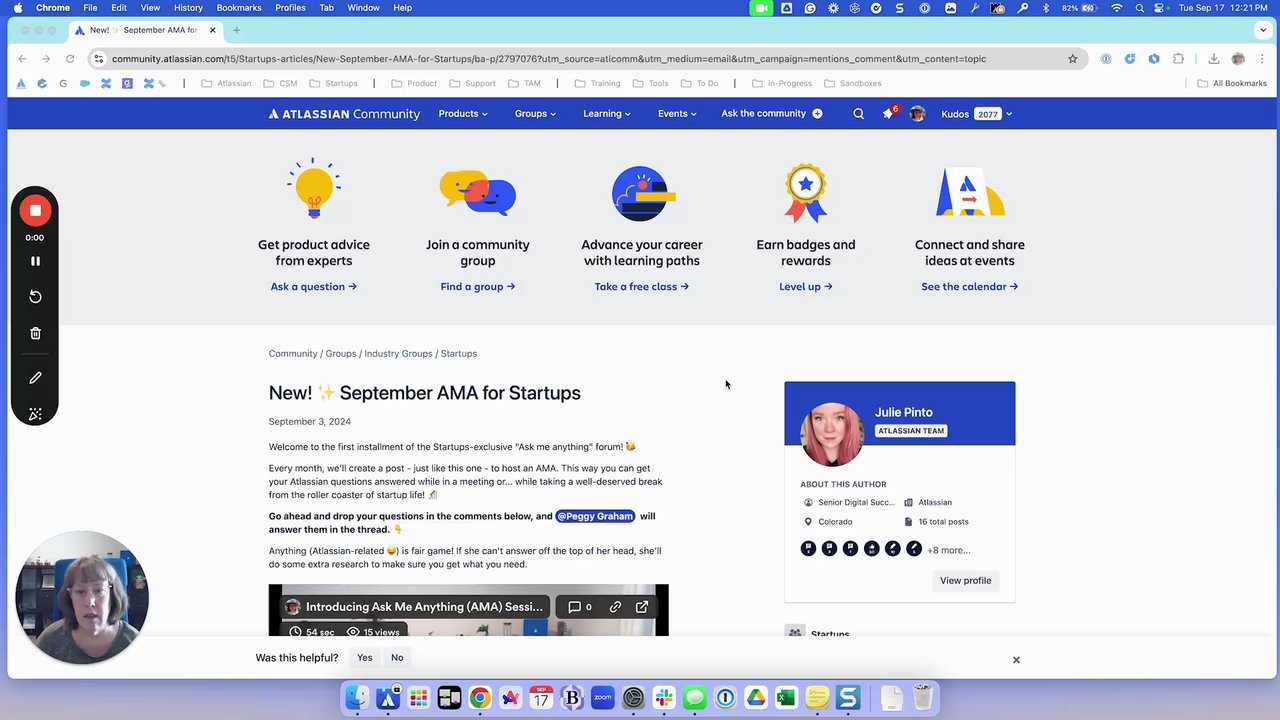Reload the page
The width and height of the screenshot is (1280, 720).
70,59
